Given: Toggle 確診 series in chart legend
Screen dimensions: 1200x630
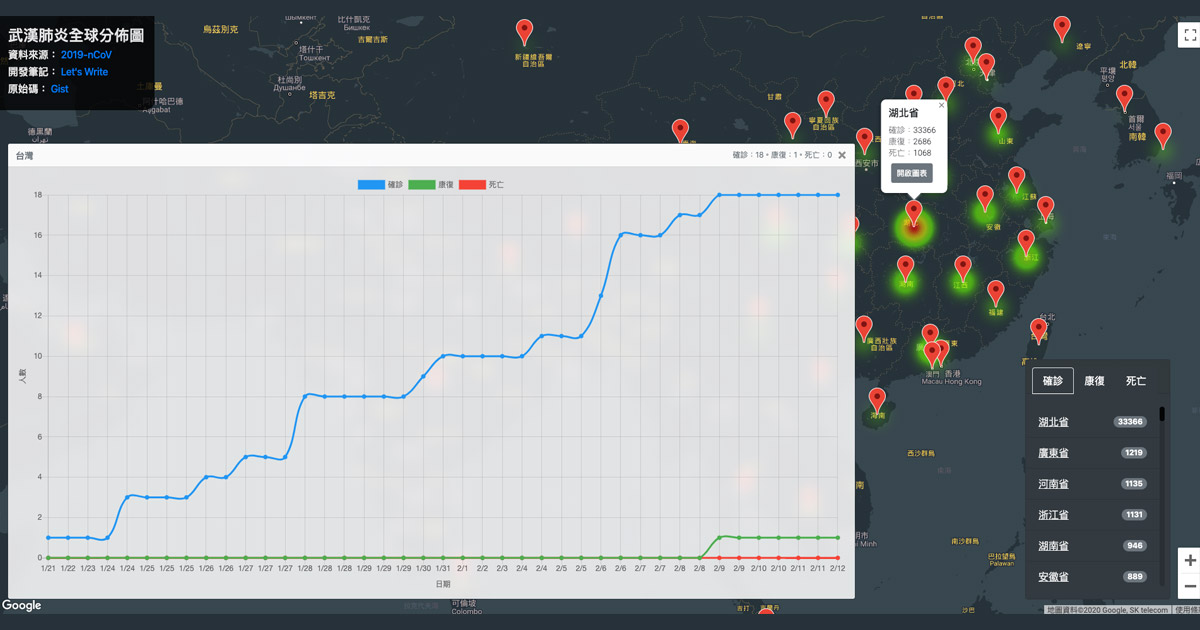Looking at the screenshot, I should pos(380,185).
